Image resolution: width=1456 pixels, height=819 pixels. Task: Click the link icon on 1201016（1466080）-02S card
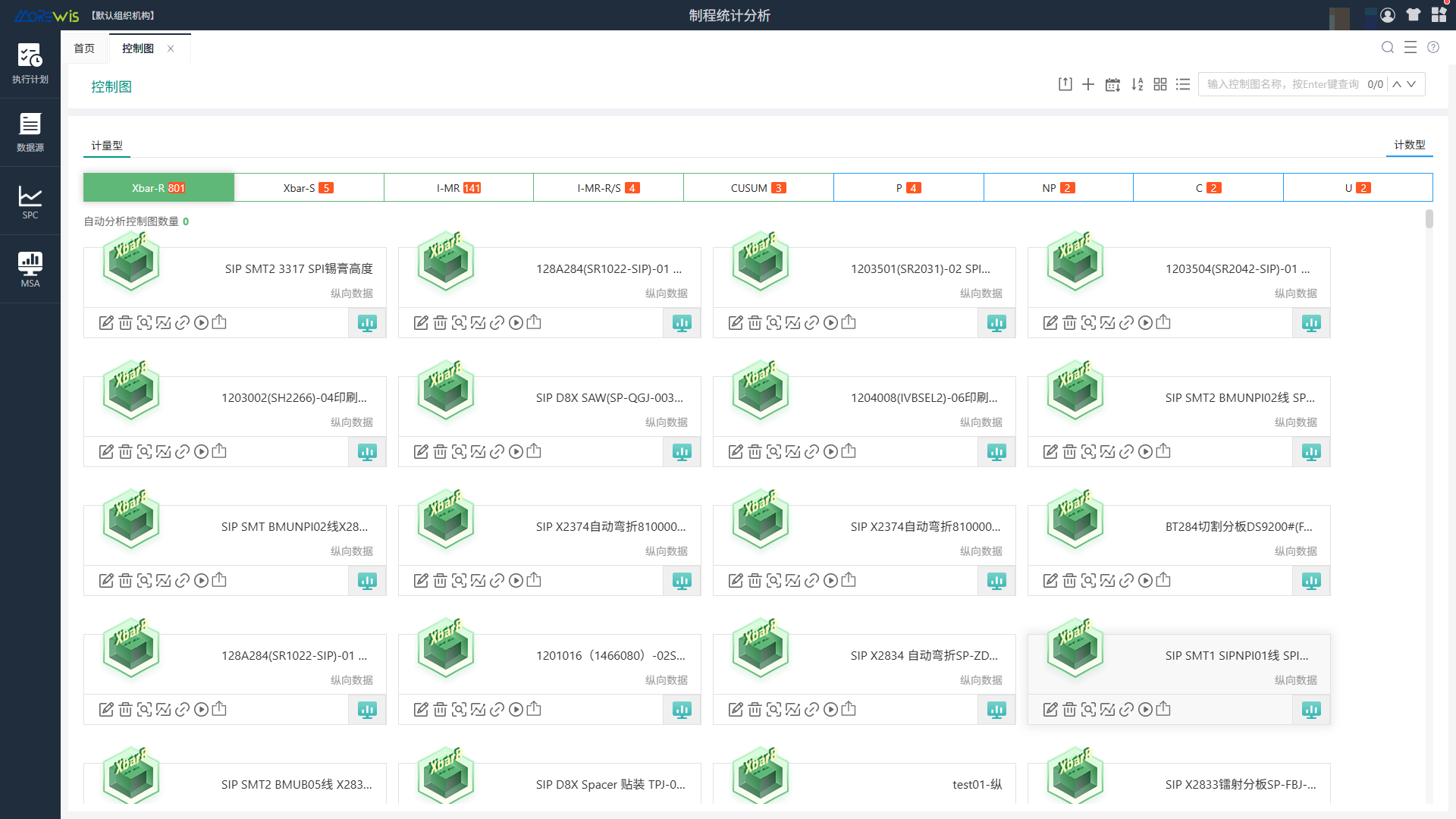(497, 710)
